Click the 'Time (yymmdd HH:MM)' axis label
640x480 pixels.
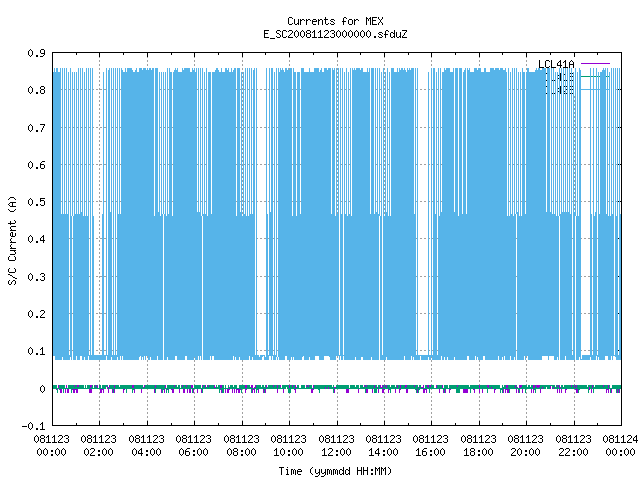point(335,471)
